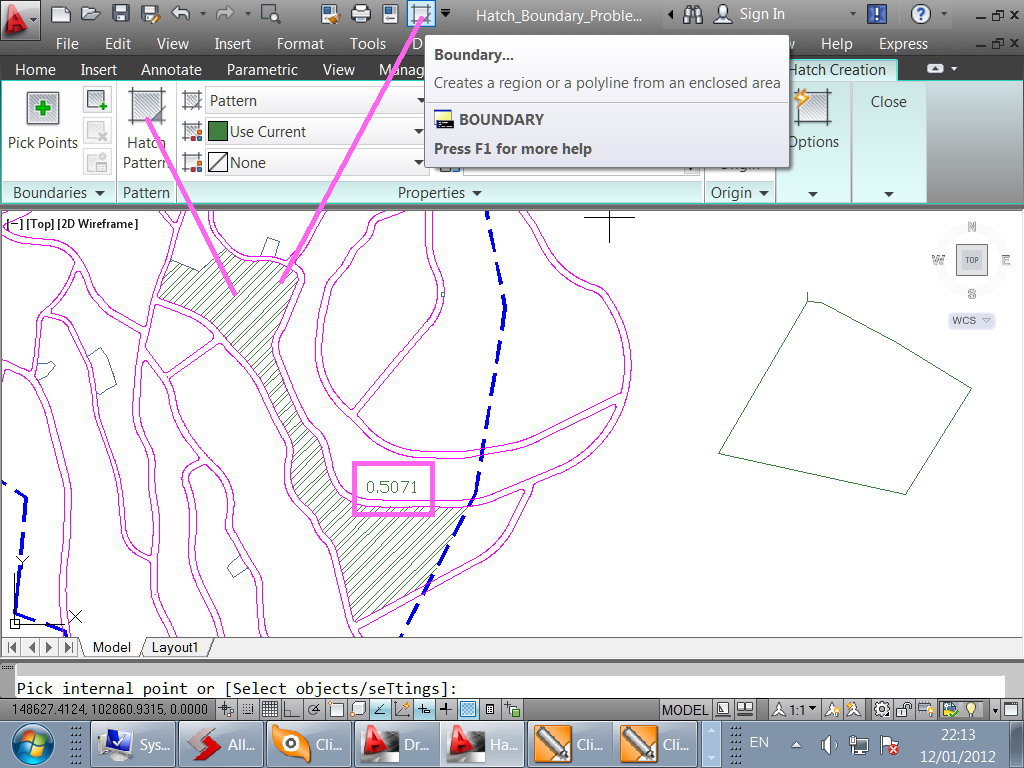Click the Quick View Layouts icon

tap(723, 709)
